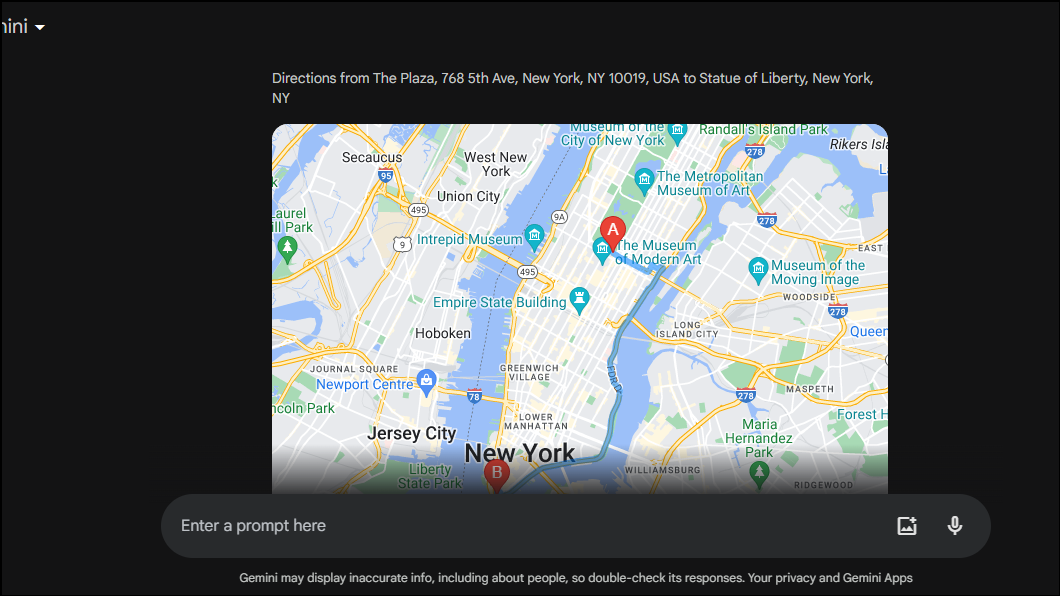Click the route 9A shield
Viewport: 1060px width, 596px height.
tap(559, 217)
